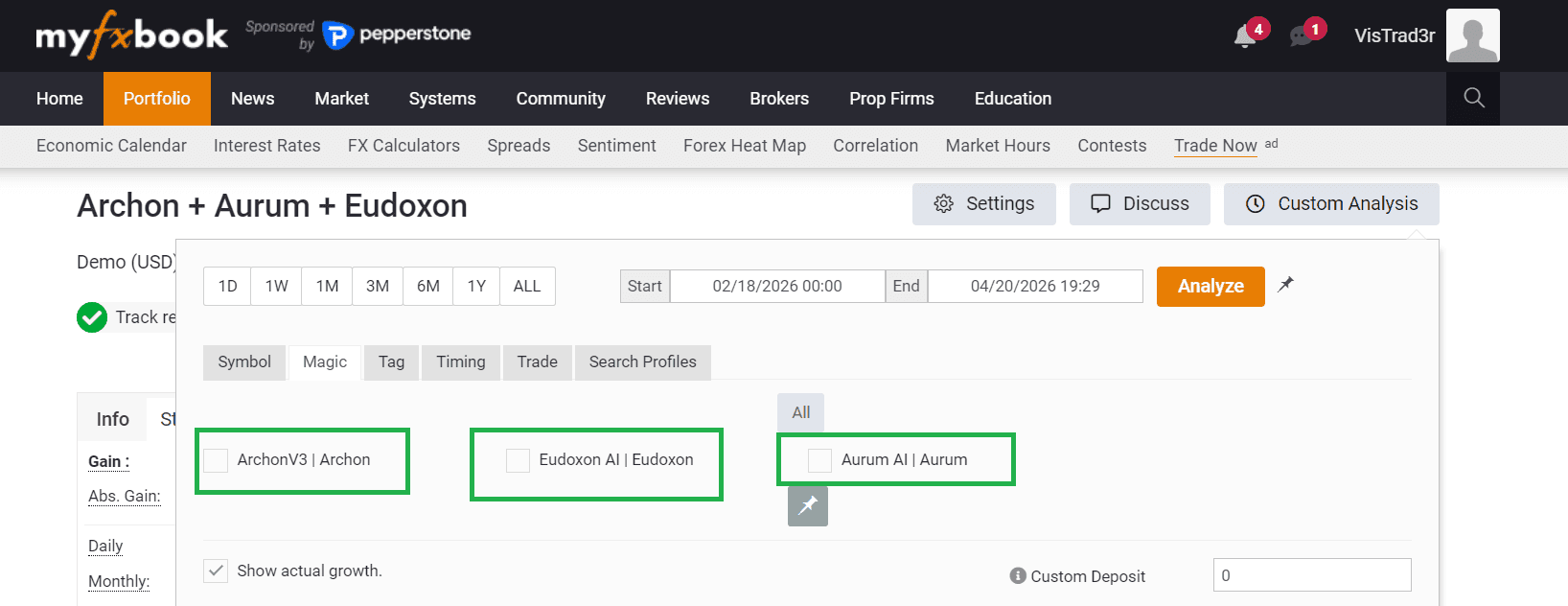Screen dimensions: 1568x606
Task: Select the ALL time range
Action: click(x=527, y=287)
